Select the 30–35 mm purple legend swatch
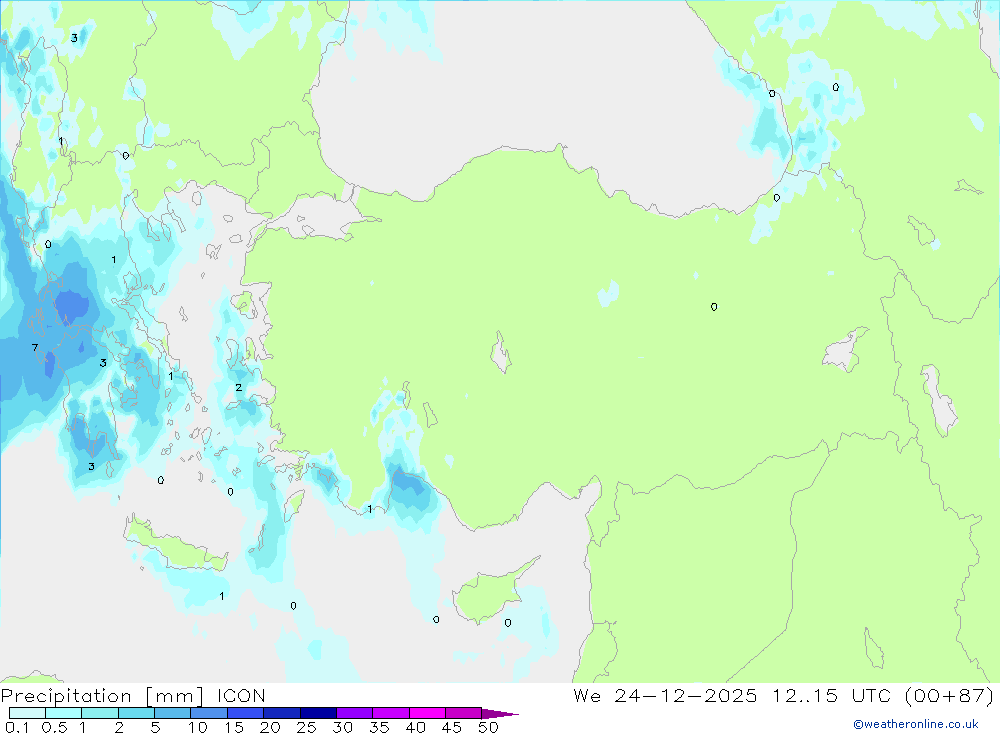Screen dimensions: 1000x733 tap(355, 713)
